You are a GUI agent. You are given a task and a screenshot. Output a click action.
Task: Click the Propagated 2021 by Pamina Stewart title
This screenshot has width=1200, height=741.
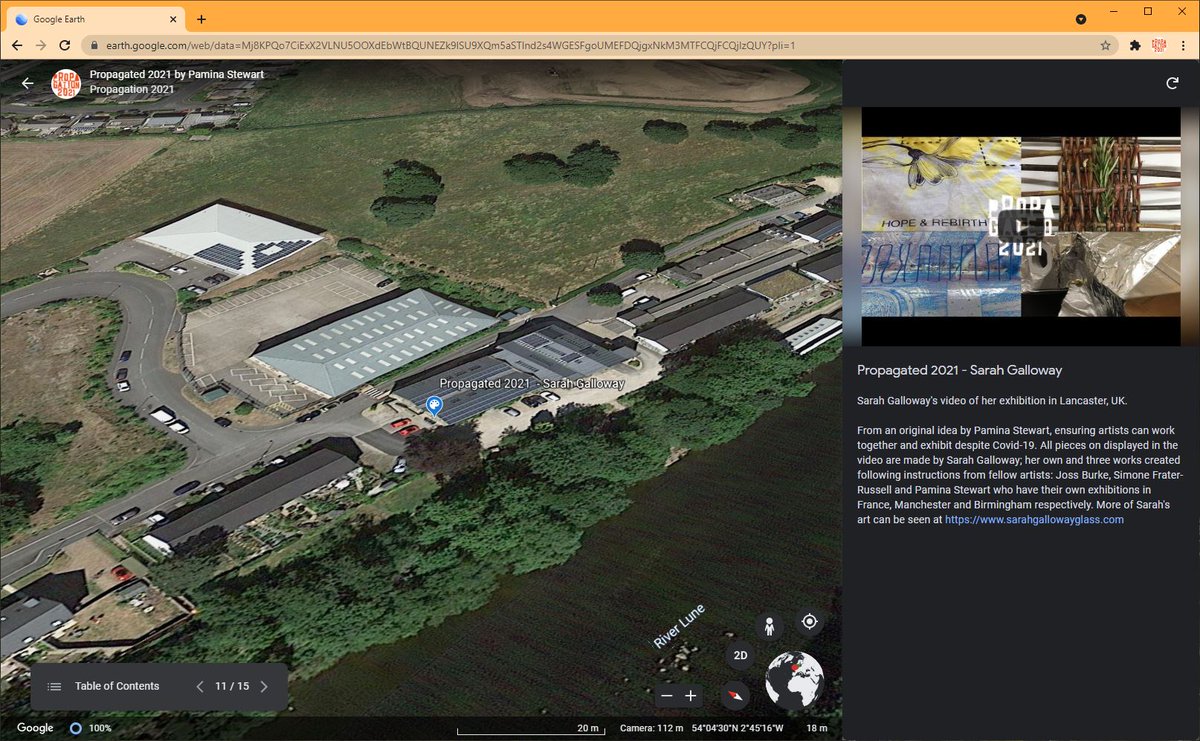177,74
